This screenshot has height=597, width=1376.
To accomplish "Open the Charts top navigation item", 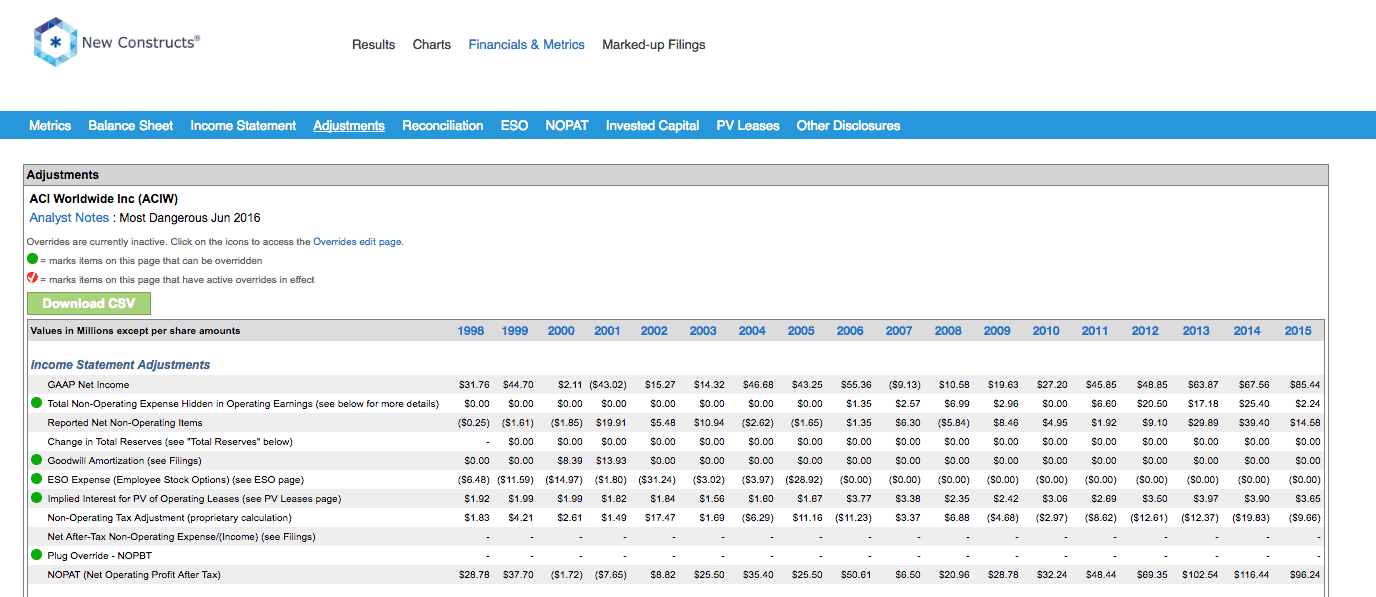I will [x=432, y=45].
